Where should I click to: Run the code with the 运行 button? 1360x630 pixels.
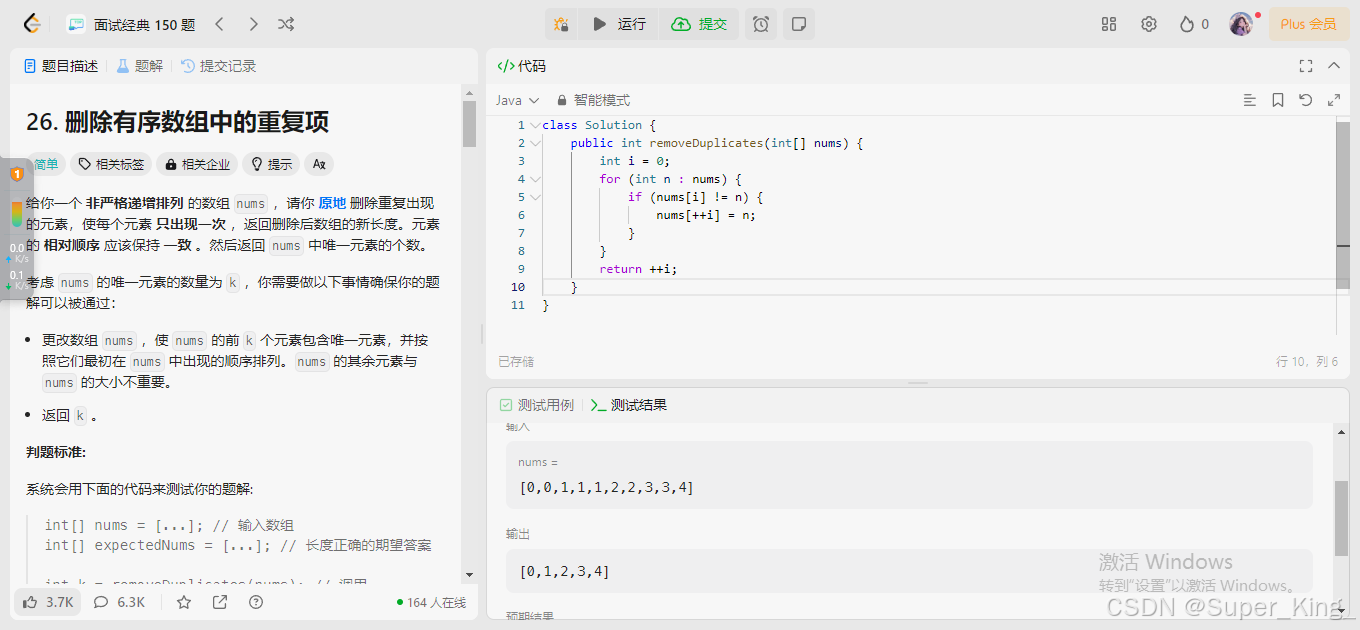point(619,25)
